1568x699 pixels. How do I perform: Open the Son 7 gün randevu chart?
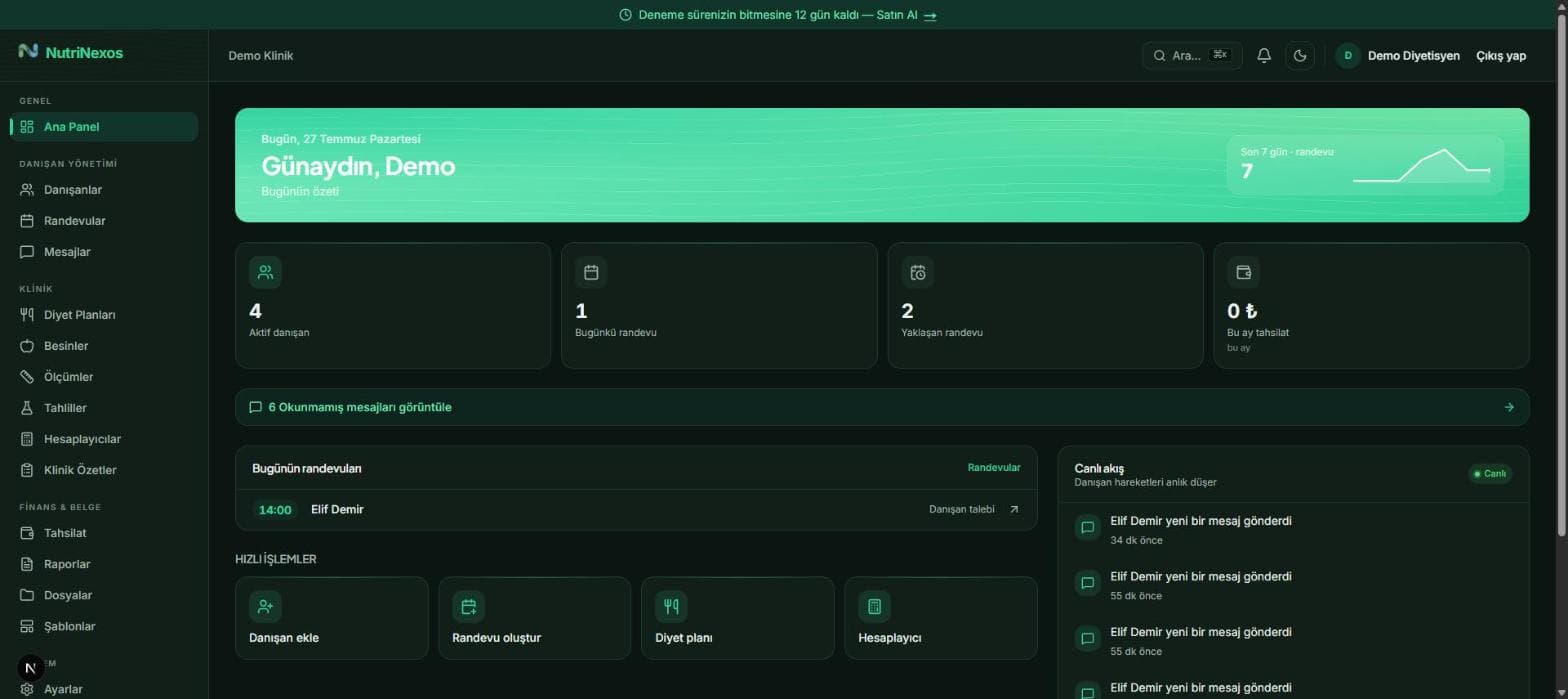(x=1366, y=164)
